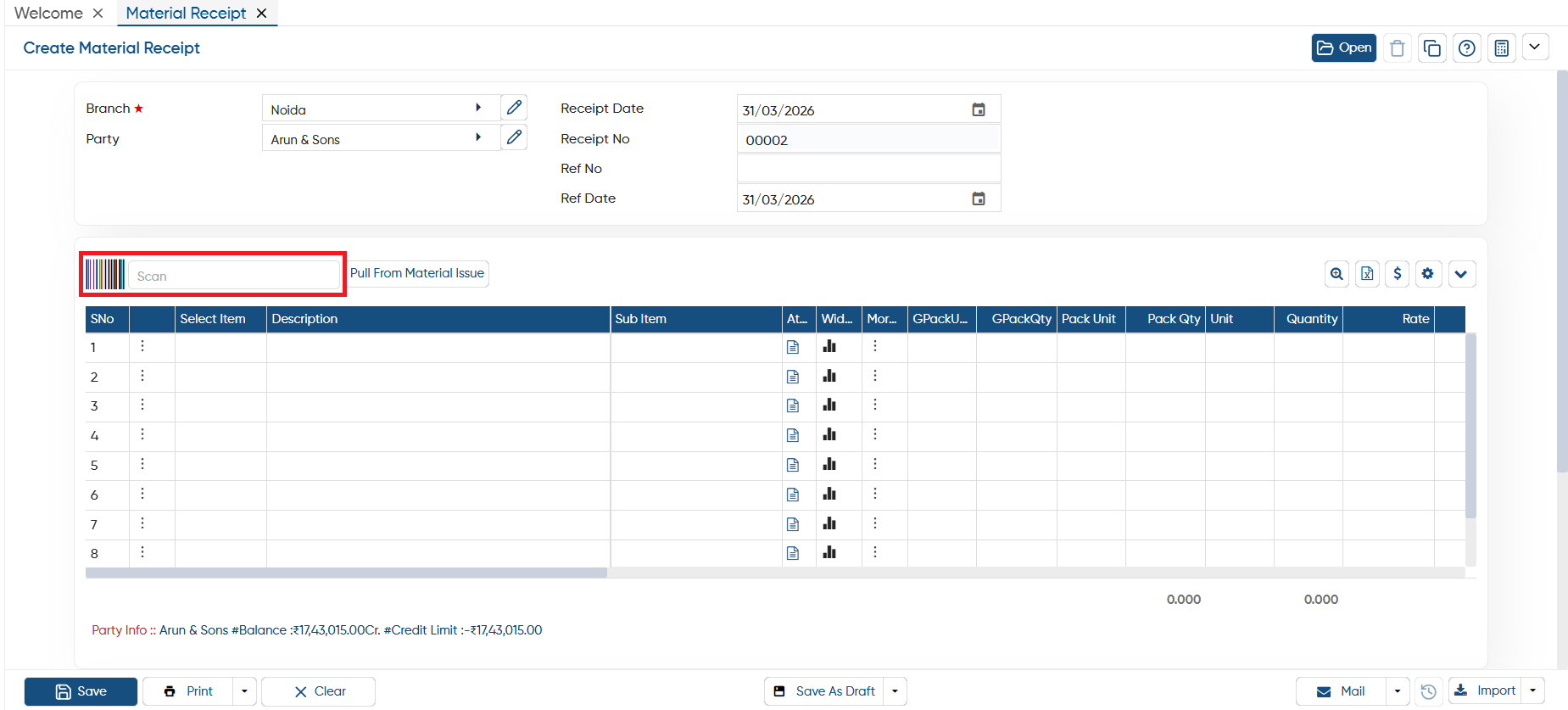Screen dimensions: 1568x710
Task: Click the barcode scan icon
Action: click(105, 275)
